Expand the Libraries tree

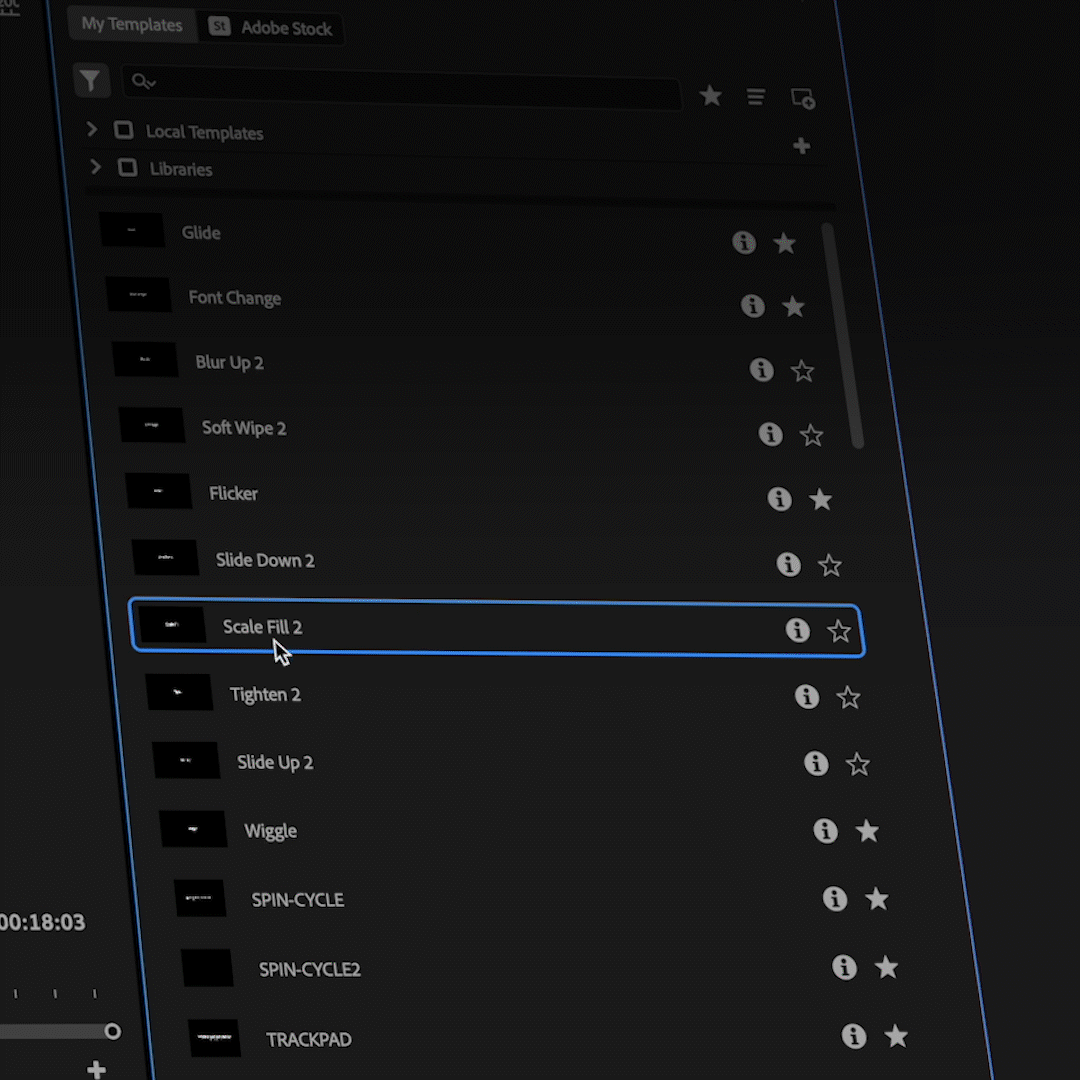96,166
